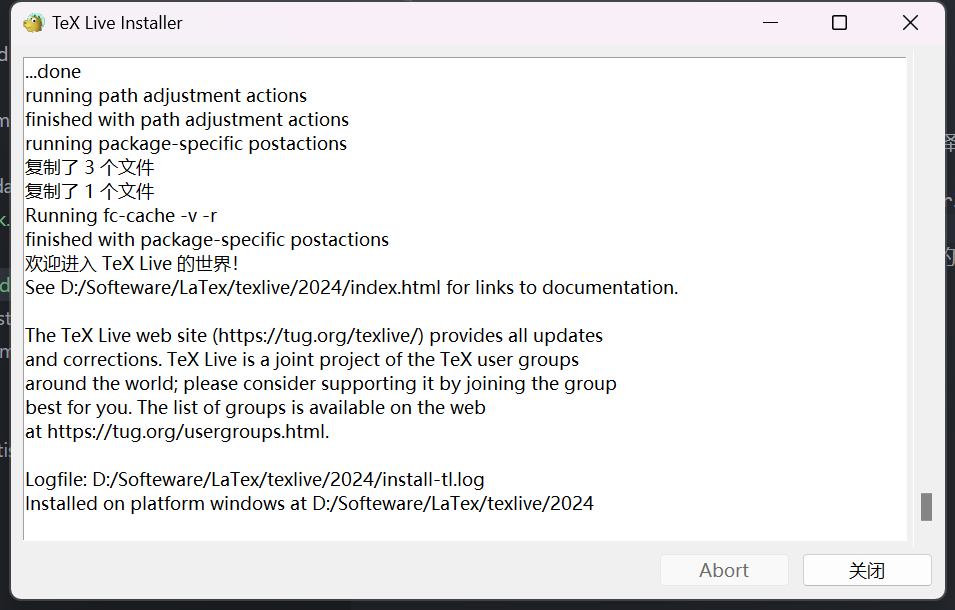Click the TeX Live Installer title bar icon
The height and width of the screenshot is (610, 955).
33,23
